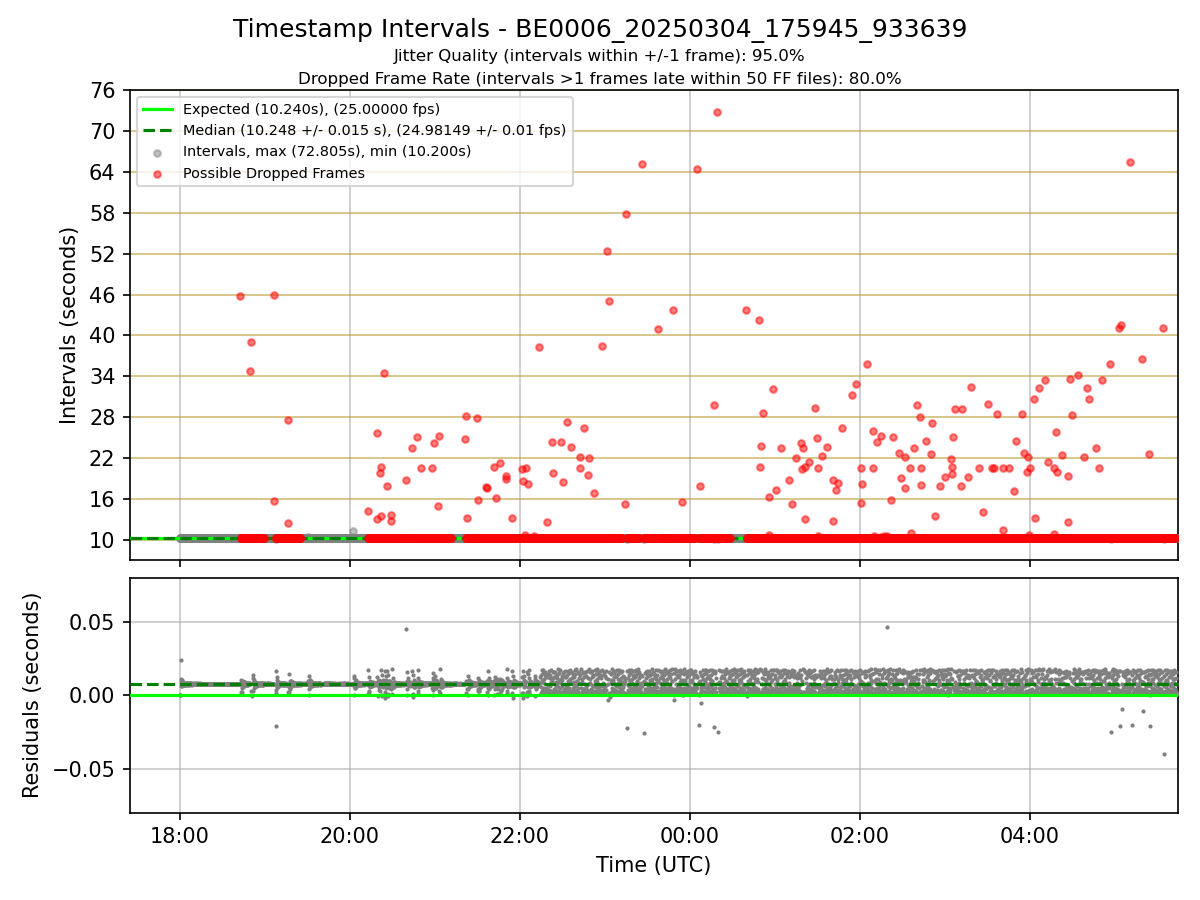
Task: Click the "20:00" time tick label
Action: click(350, 835)
